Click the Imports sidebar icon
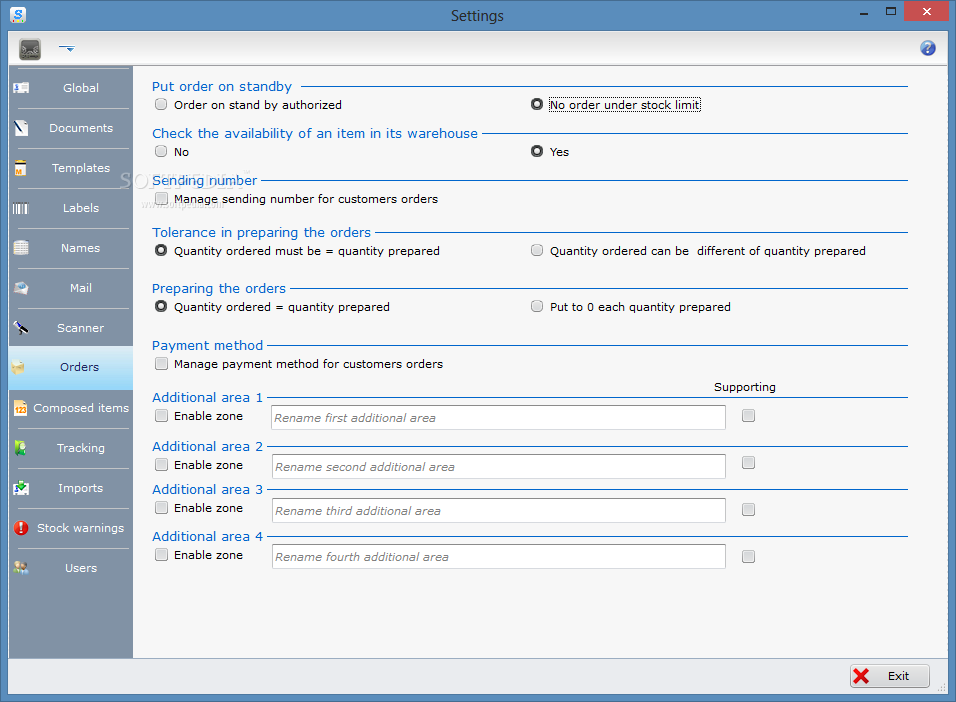The width and height of the screenshot is (956, 702). [x=21, y=488]
